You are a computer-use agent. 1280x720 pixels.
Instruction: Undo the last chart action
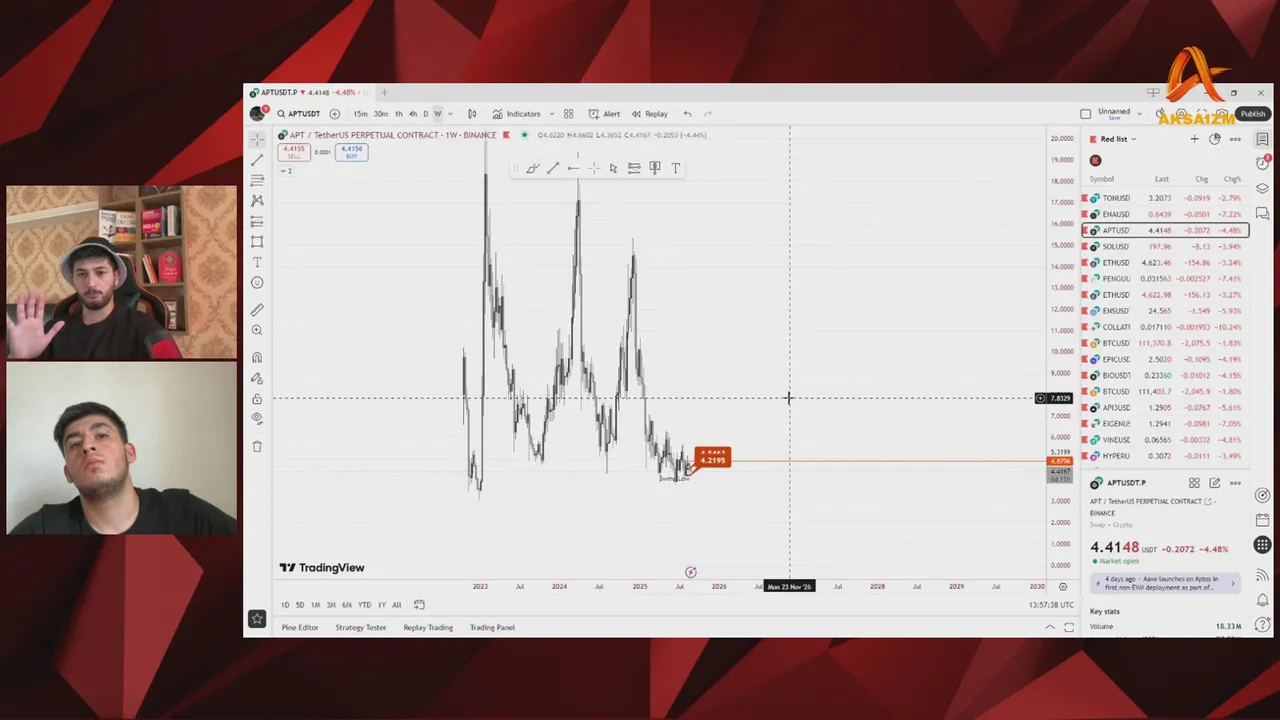(x=687, y=114)
